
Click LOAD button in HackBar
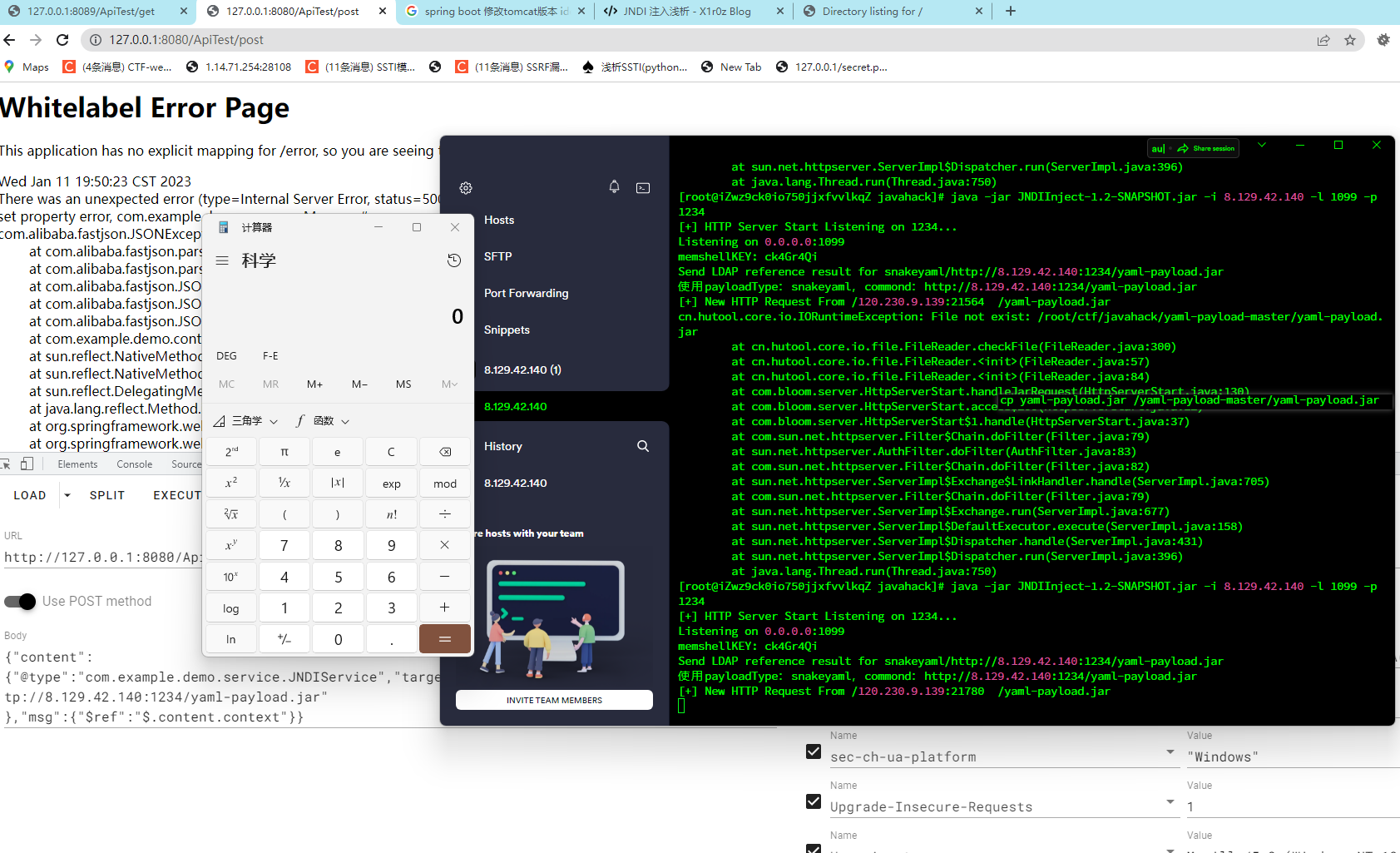30,495
